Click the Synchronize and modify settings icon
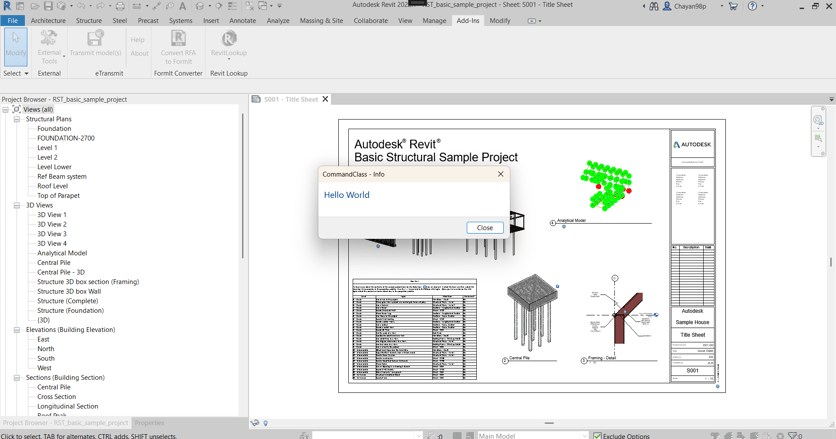The width and height of the screenshot is (836, 439). coord(62,6)
